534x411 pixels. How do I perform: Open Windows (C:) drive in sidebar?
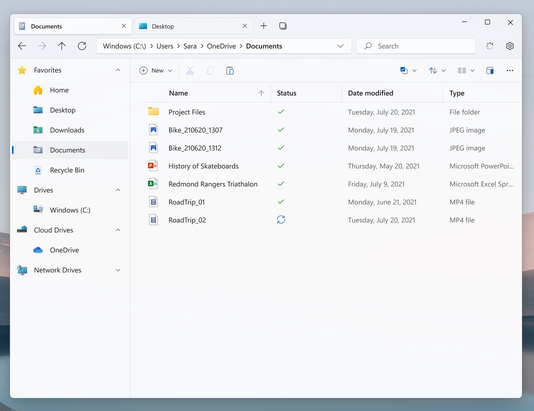coord(70,210)
